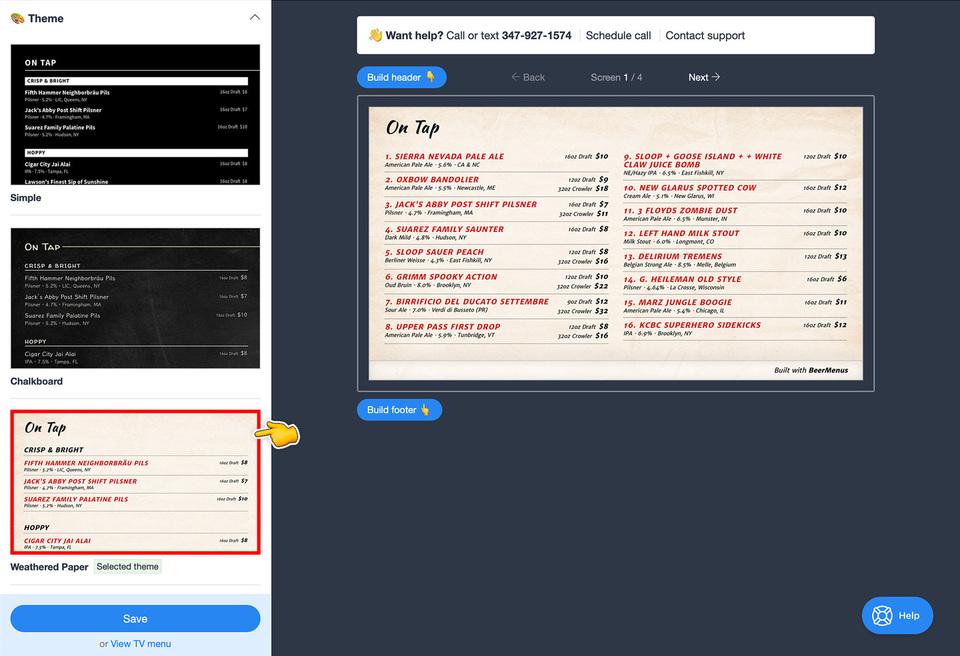Open View TV menu
Viewport: 960px width, 656px height.
[x=141, y=642]
